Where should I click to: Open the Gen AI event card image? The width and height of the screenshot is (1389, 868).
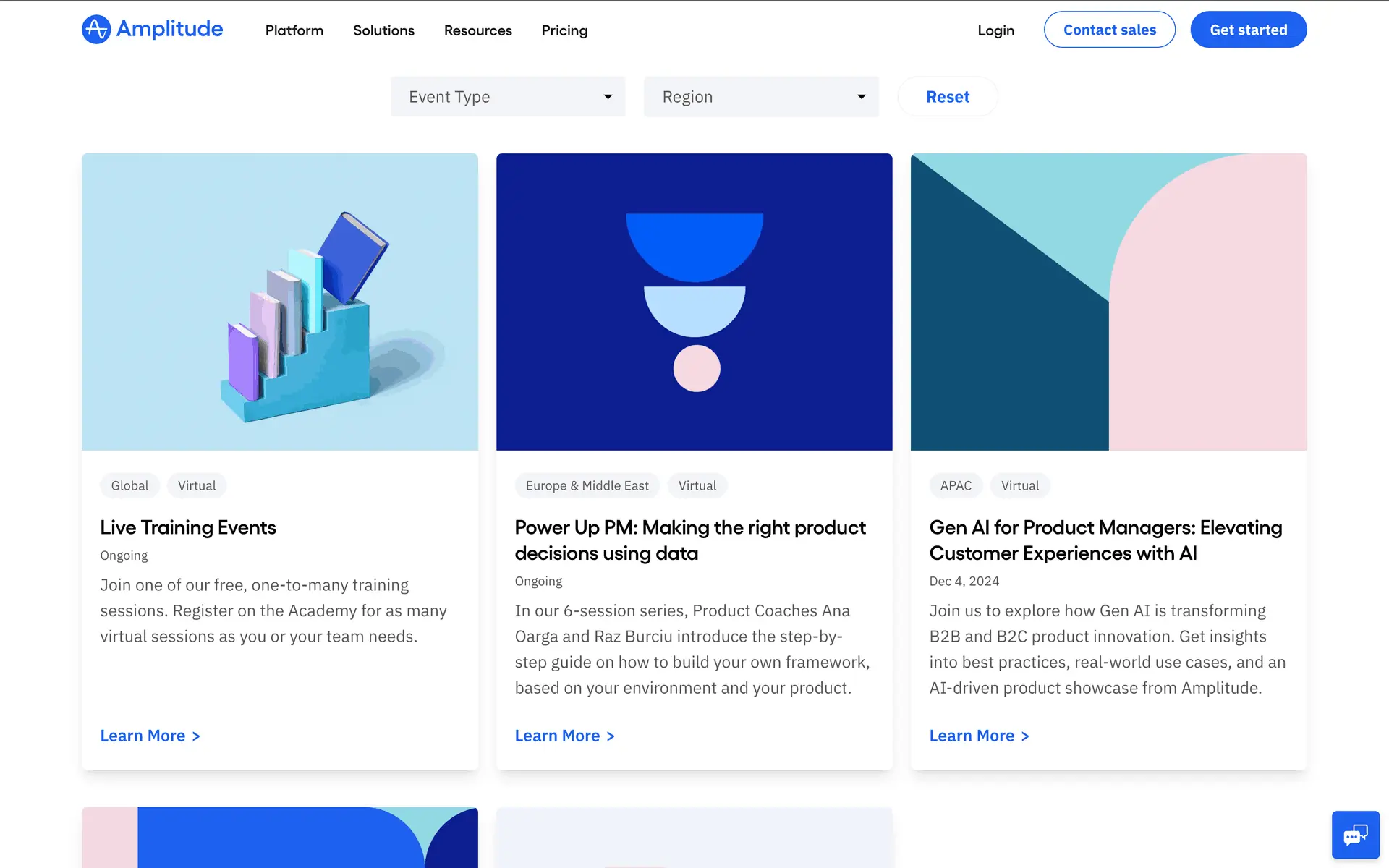click(x=1108, y=302)
